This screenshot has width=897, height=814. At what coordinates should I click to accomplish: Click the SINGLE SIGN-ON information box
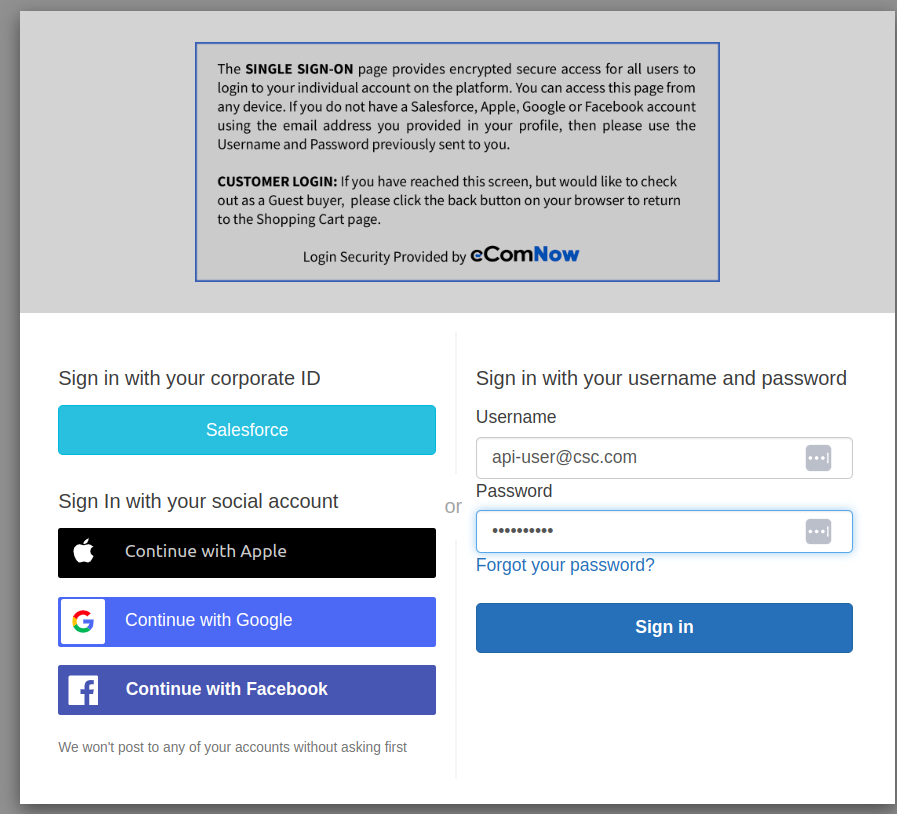point(457,162)
